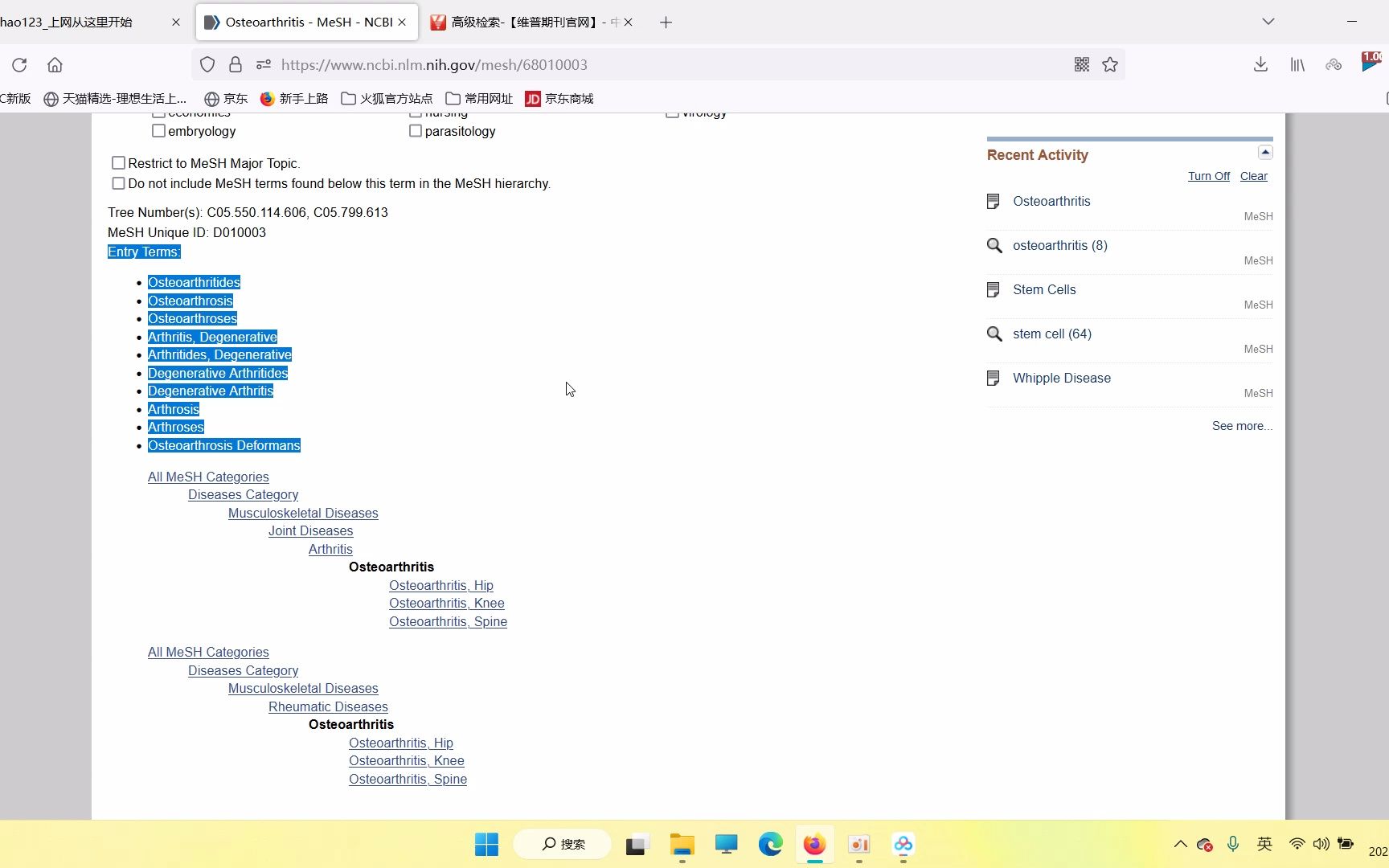Click the Degenerative Arthritis entry term

point(211,391)
